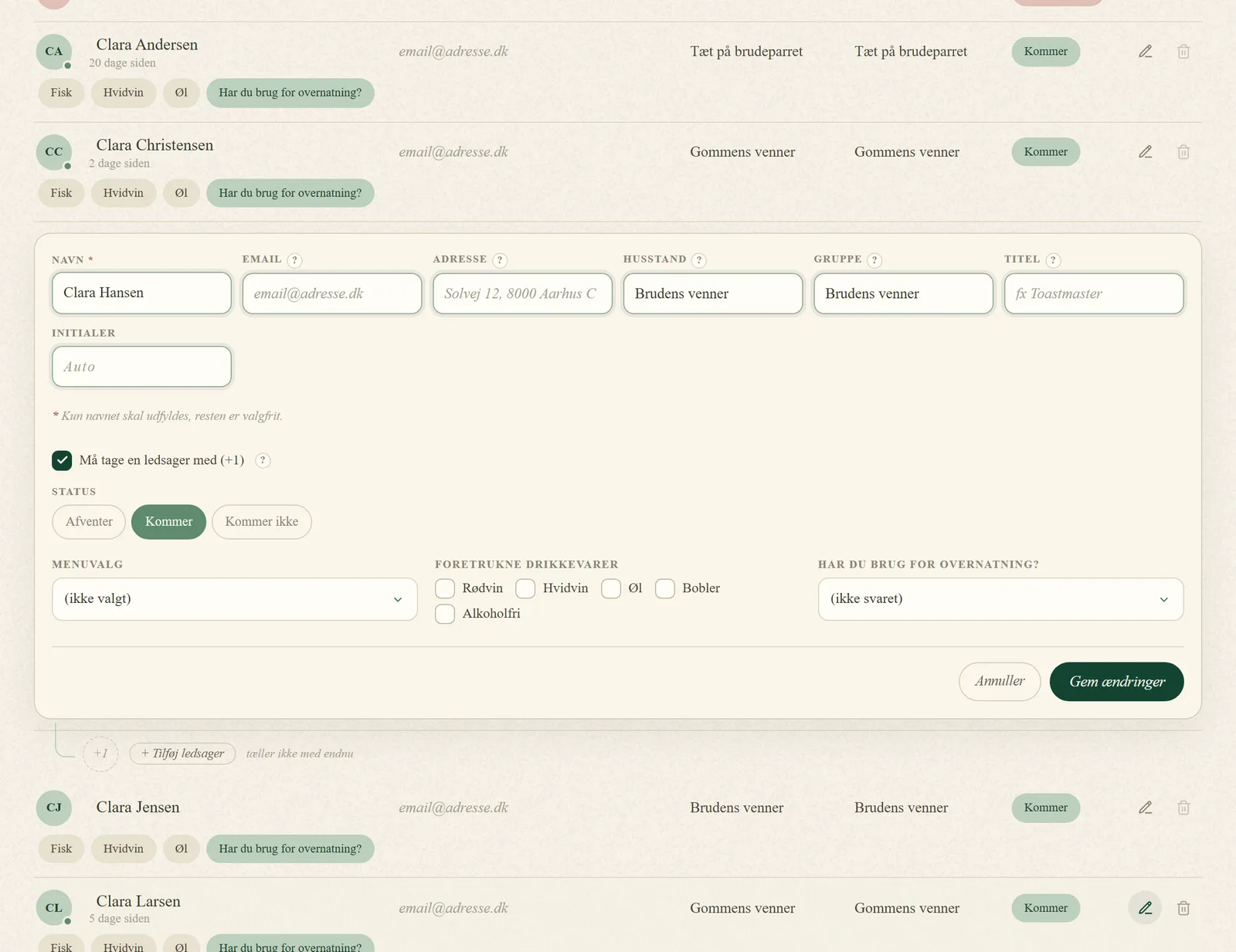Cancel editing with Annuller

tap(1000, 682)
